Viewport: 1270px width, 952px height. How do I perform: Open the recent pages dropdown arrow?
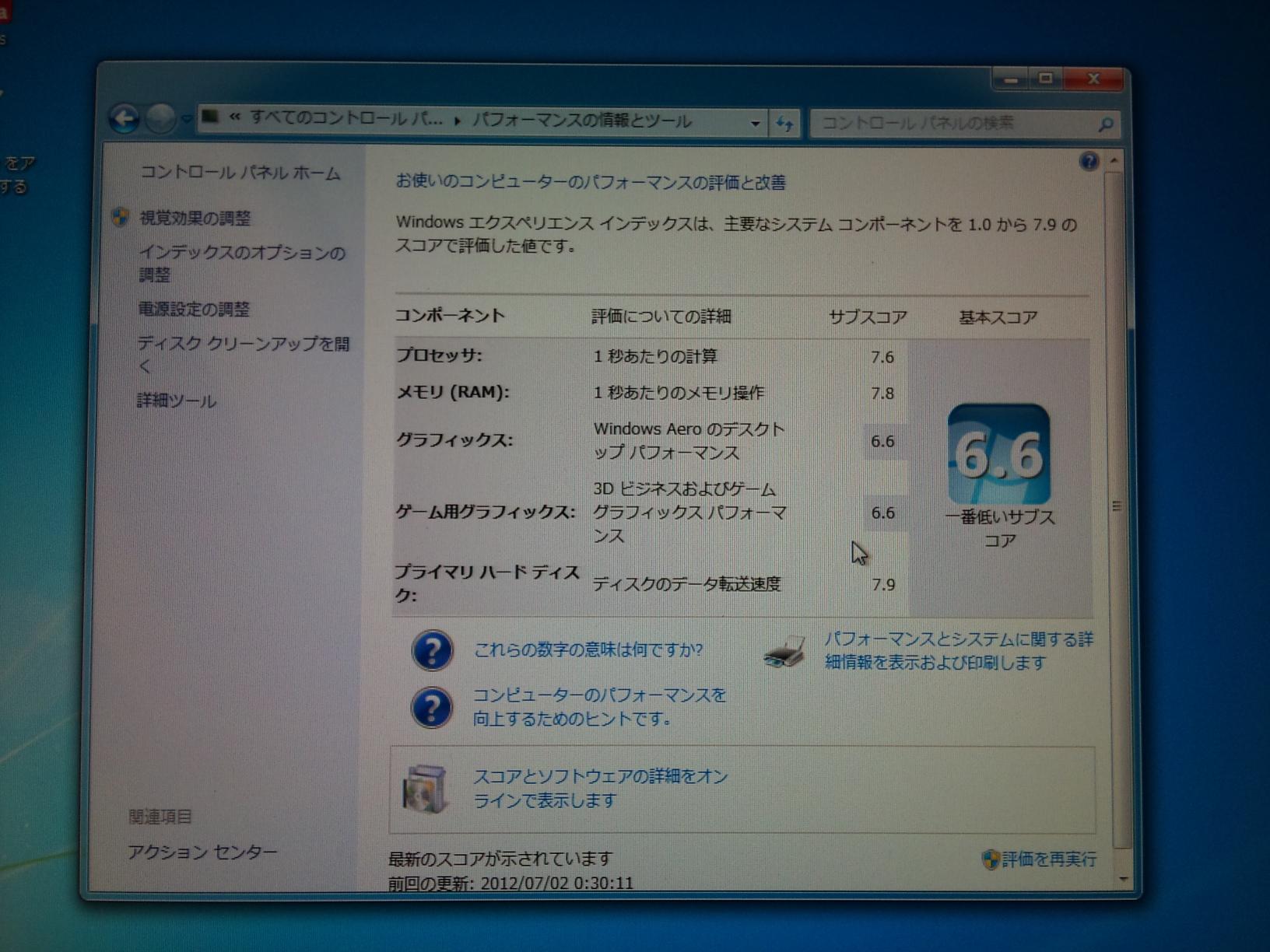186,120
